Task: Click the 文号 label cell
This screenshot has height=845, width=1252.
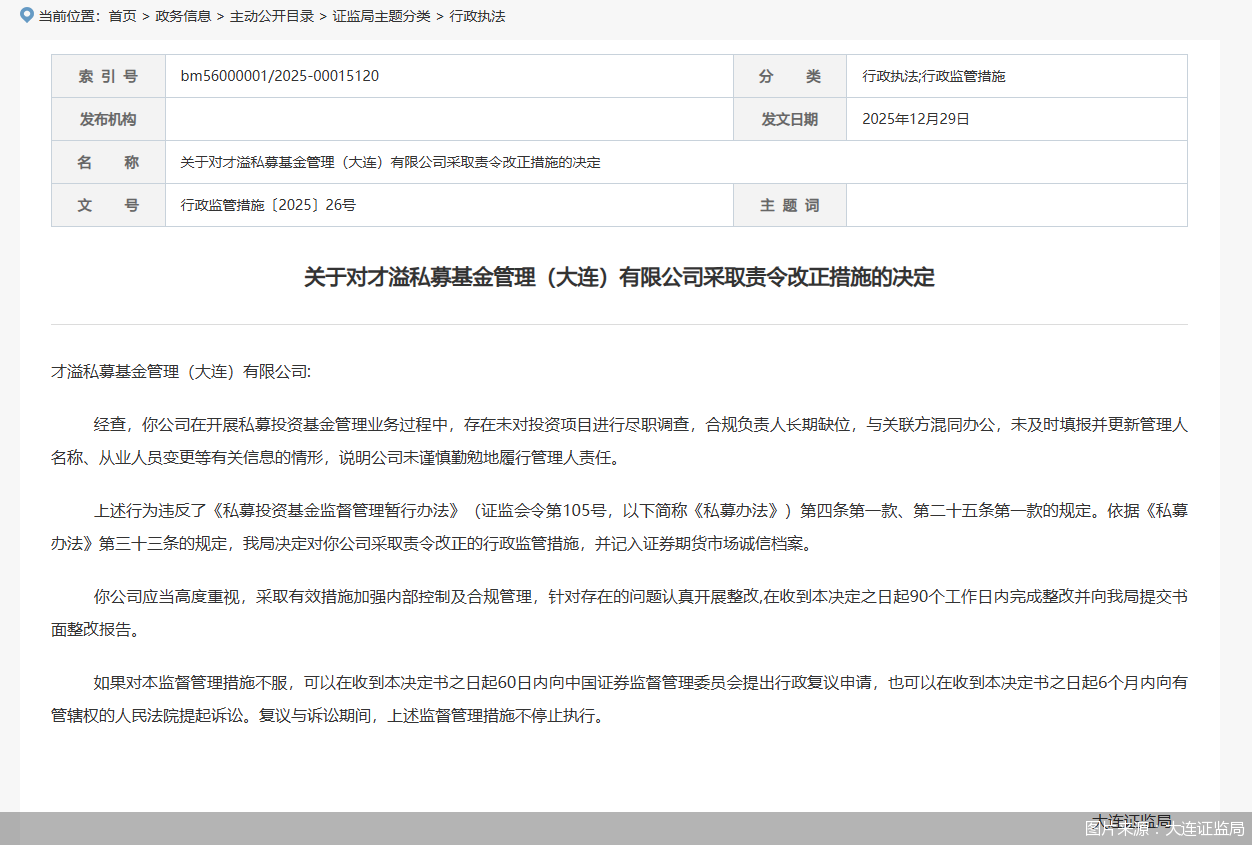Action: pos(108,204)
